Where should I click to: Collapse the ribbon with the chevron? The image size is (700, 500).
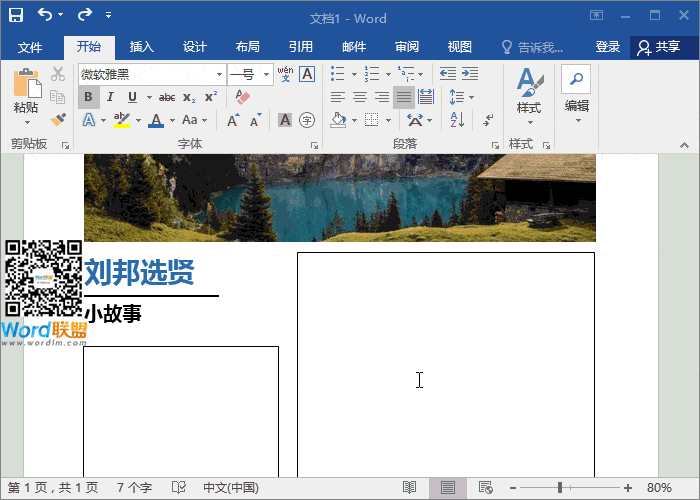pyautogui.click(x=684, y=145)
